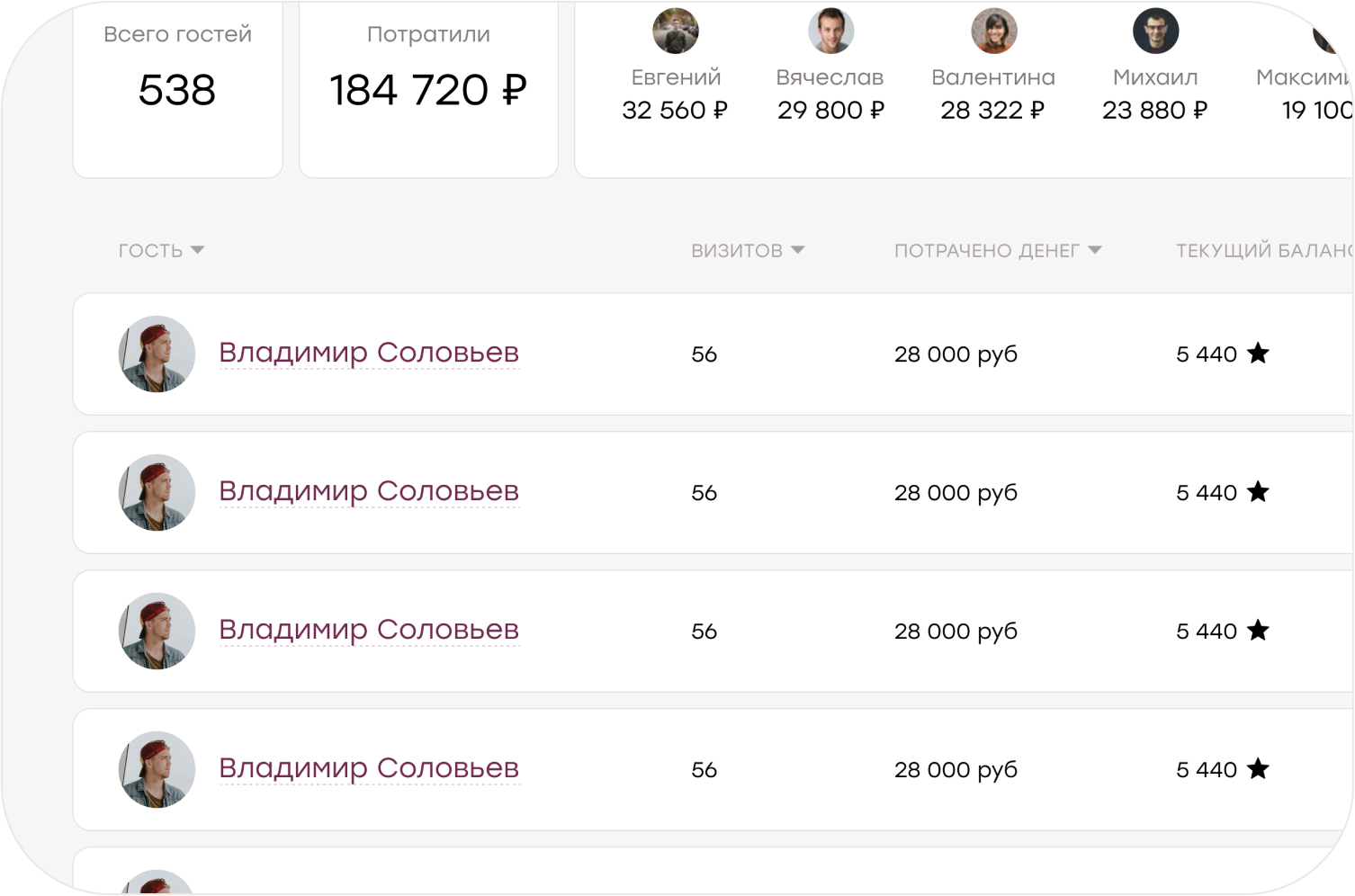Select Валентина's avatar photo

[993, 31]
